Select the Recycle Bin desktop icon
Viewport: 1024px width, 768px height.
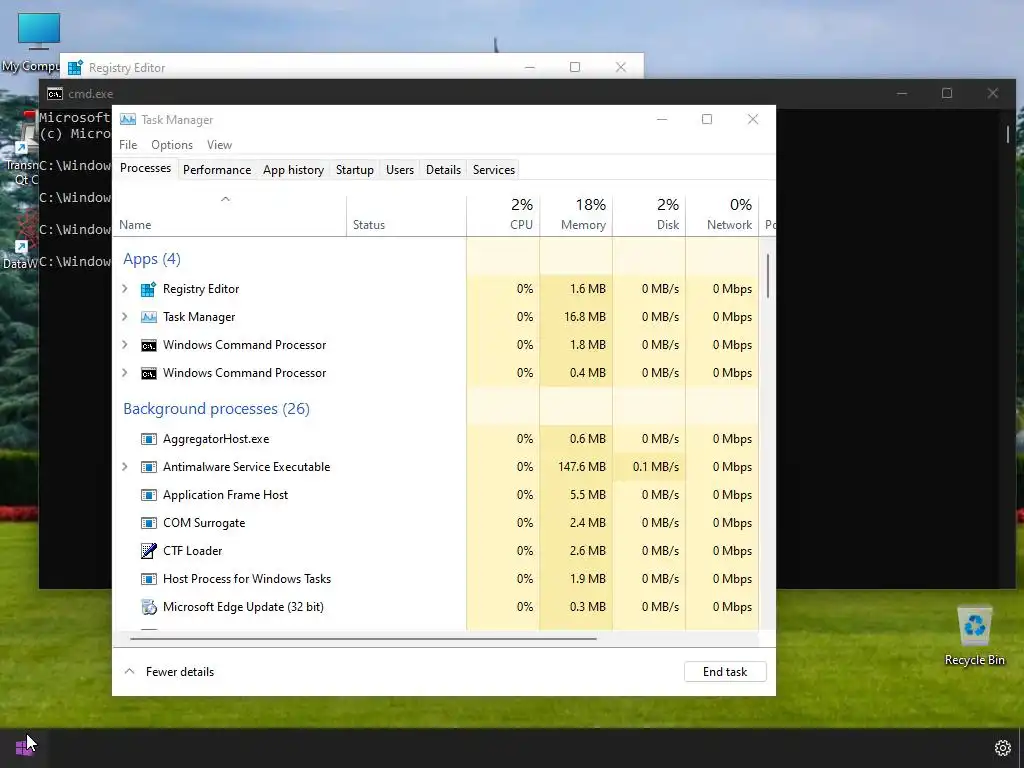[974, 635]
